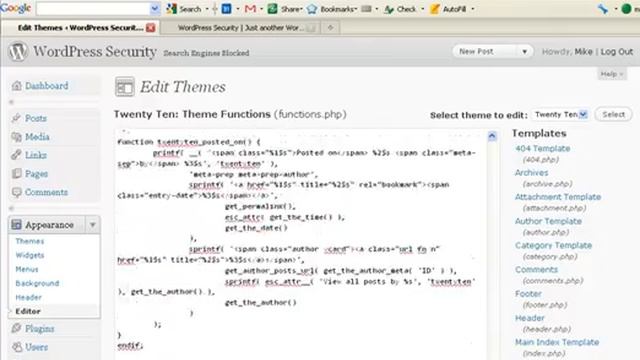The width and height of the screenshot is (640, 360).
Task: Click the Edit Themes page icon
Action: click(124, 87)
